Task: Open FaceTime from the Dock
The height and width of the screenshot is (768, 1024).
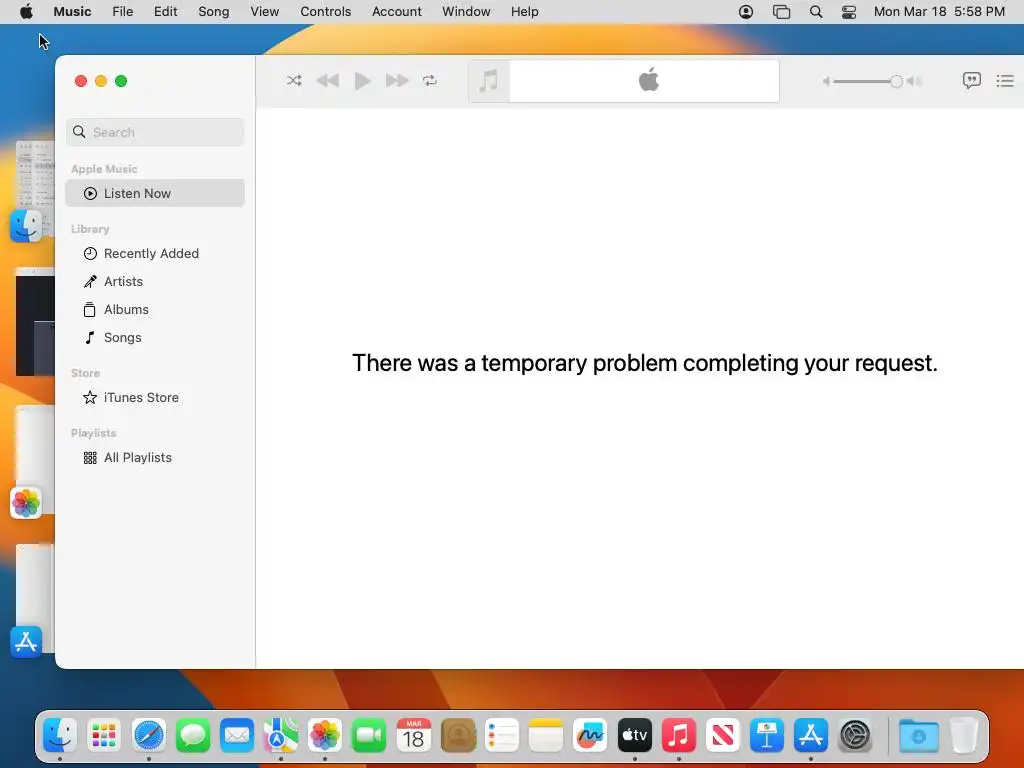Action: (369, 736)
